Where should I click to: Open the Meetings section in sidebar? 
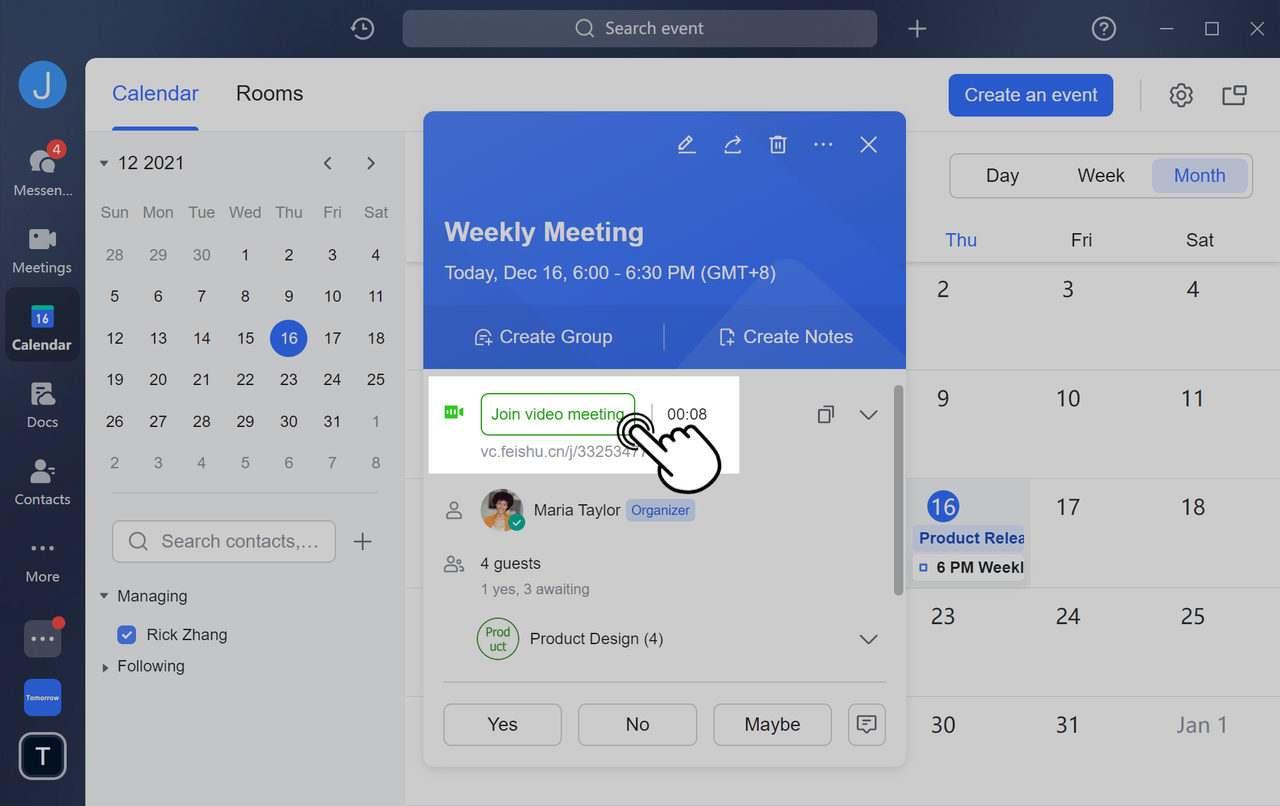pyautogui.click(x=42, y=250)
